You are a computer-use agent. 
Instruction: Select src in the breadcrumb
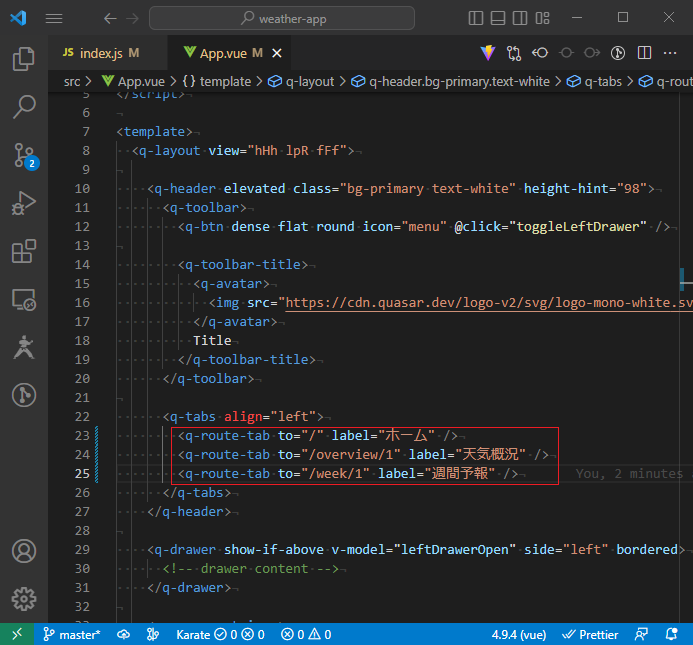72,81
